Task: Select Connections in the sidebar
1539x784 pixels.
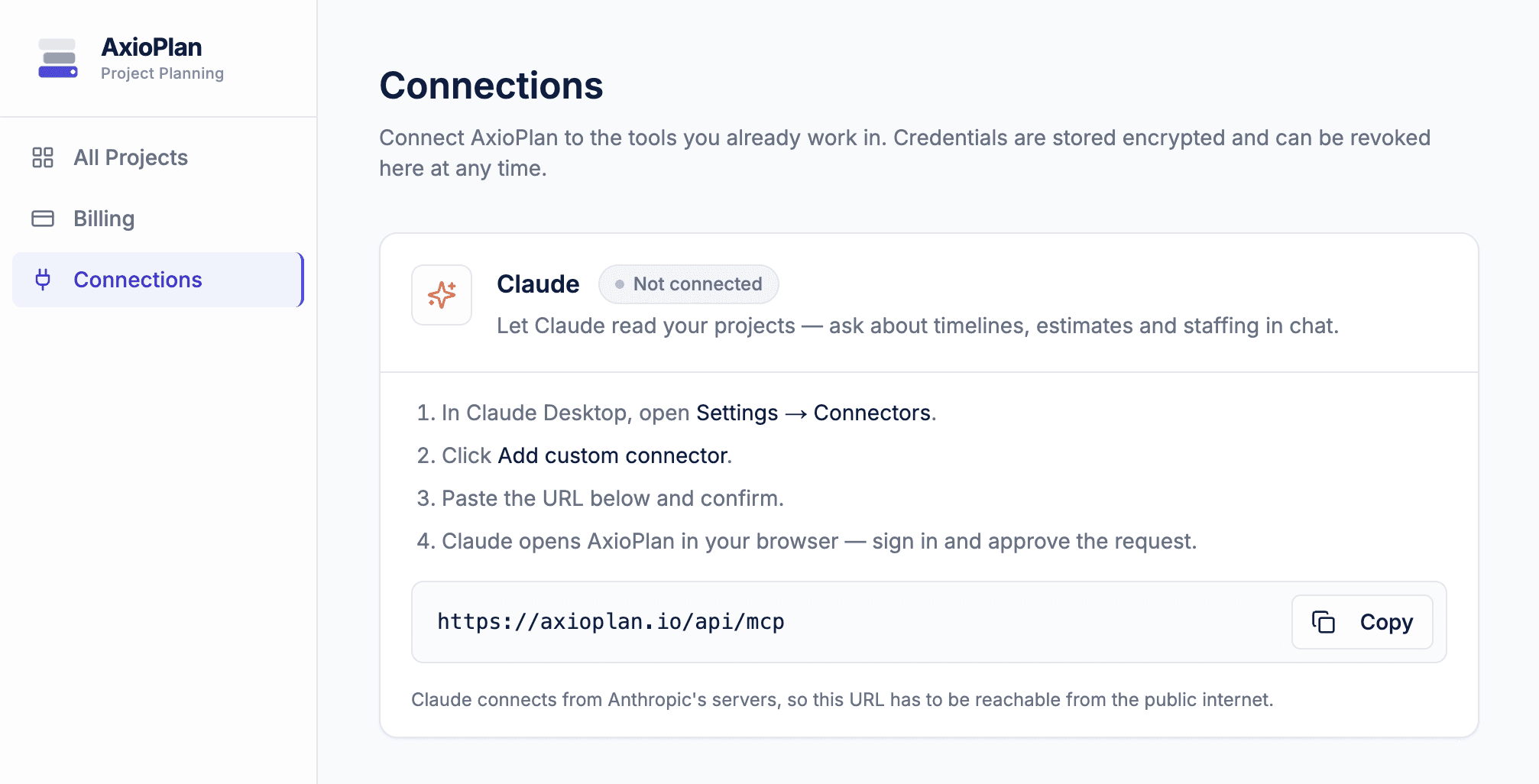Action: (158, 280)
